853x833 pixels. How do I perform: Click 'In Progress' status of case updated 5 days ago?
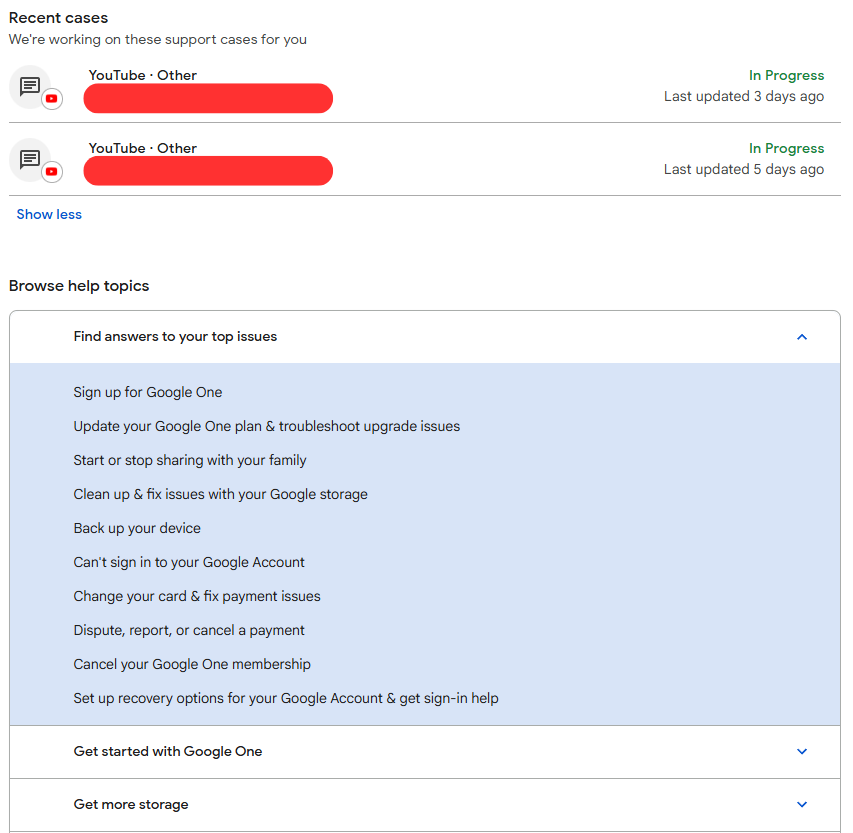point(786,148)
